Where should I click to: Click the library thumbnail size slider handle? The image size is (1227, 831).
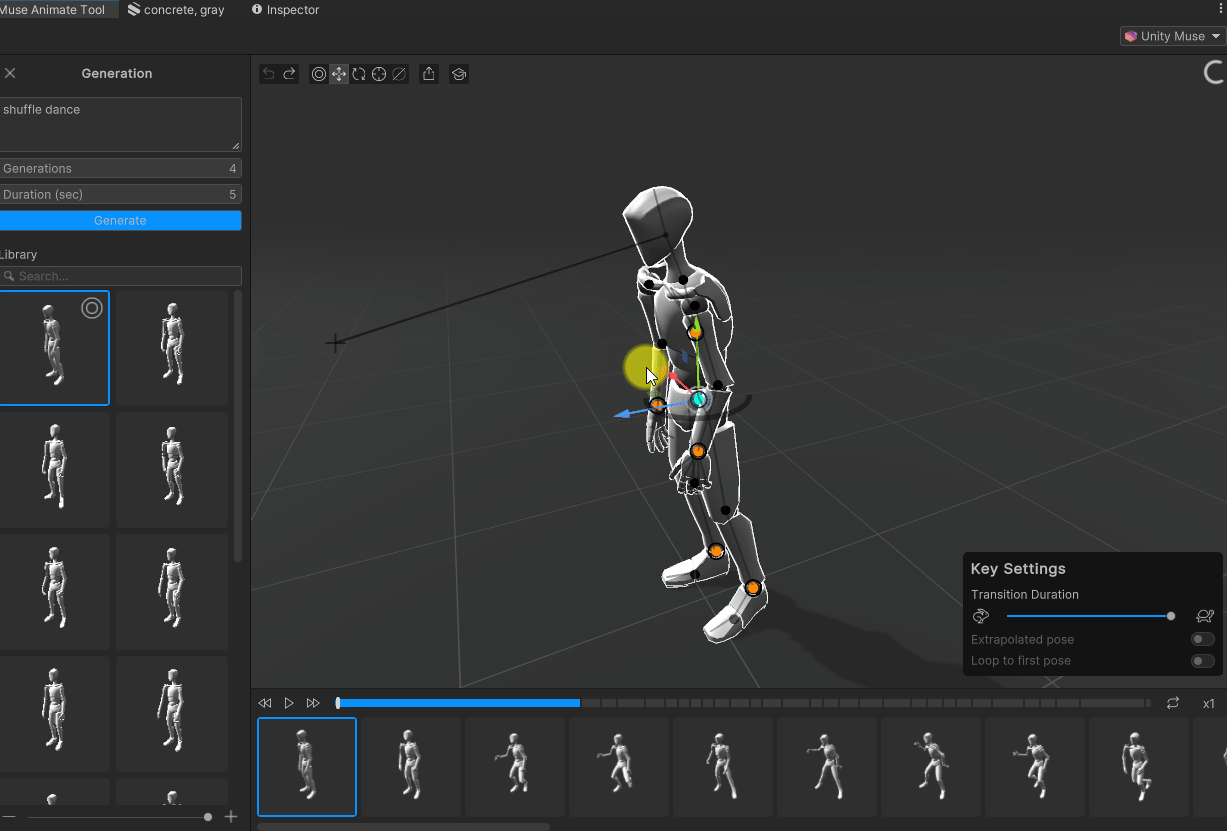click(208, 817)
